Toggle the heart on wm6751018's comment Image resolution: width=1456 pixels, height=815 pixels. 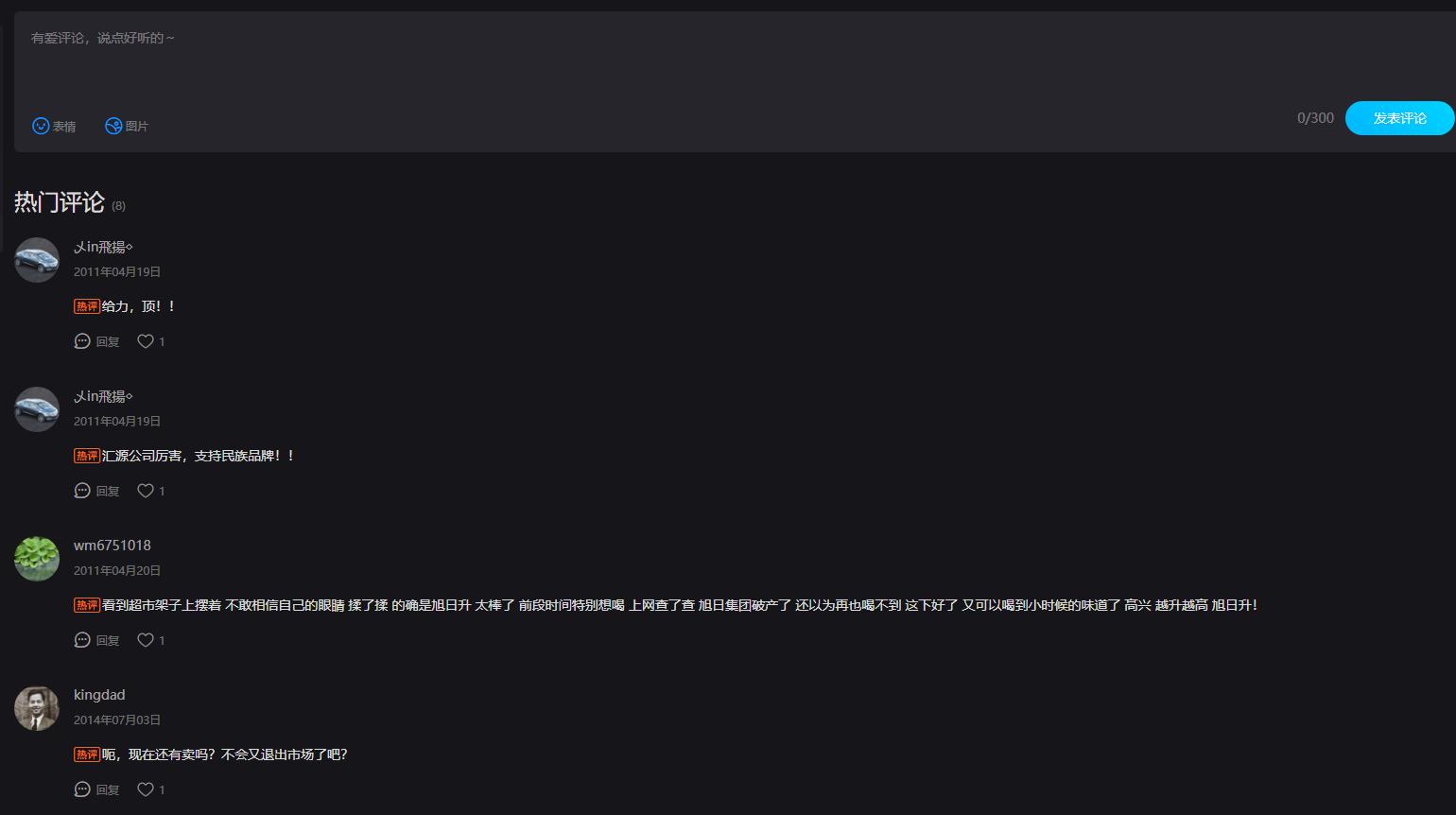pos(146,640)
